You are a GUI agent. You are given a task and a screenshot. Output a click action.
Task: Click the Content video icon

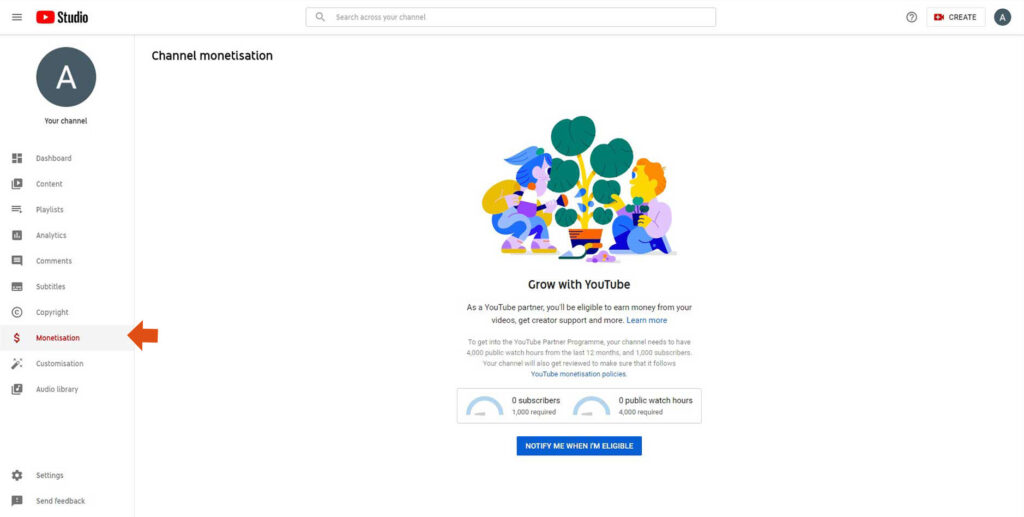(x=17, y=184)
